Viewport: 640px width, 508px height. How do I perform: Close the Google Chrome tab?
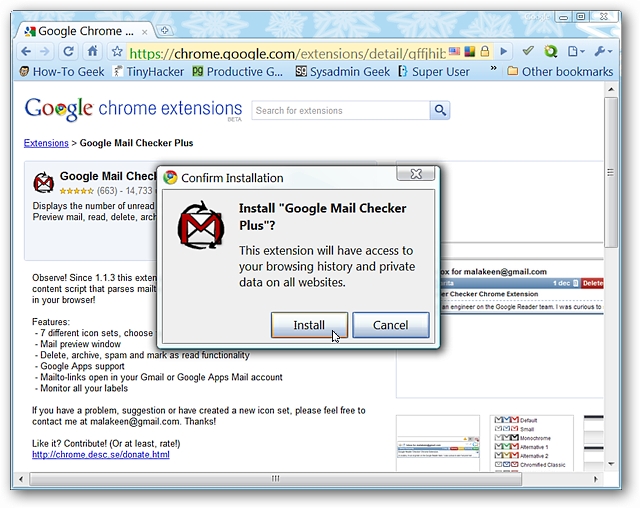click(x=144, y=32)
